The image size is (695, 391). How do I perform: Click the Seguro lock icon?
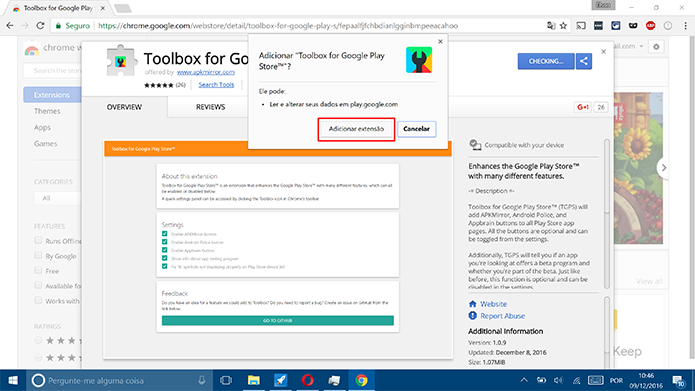(58, 26)
